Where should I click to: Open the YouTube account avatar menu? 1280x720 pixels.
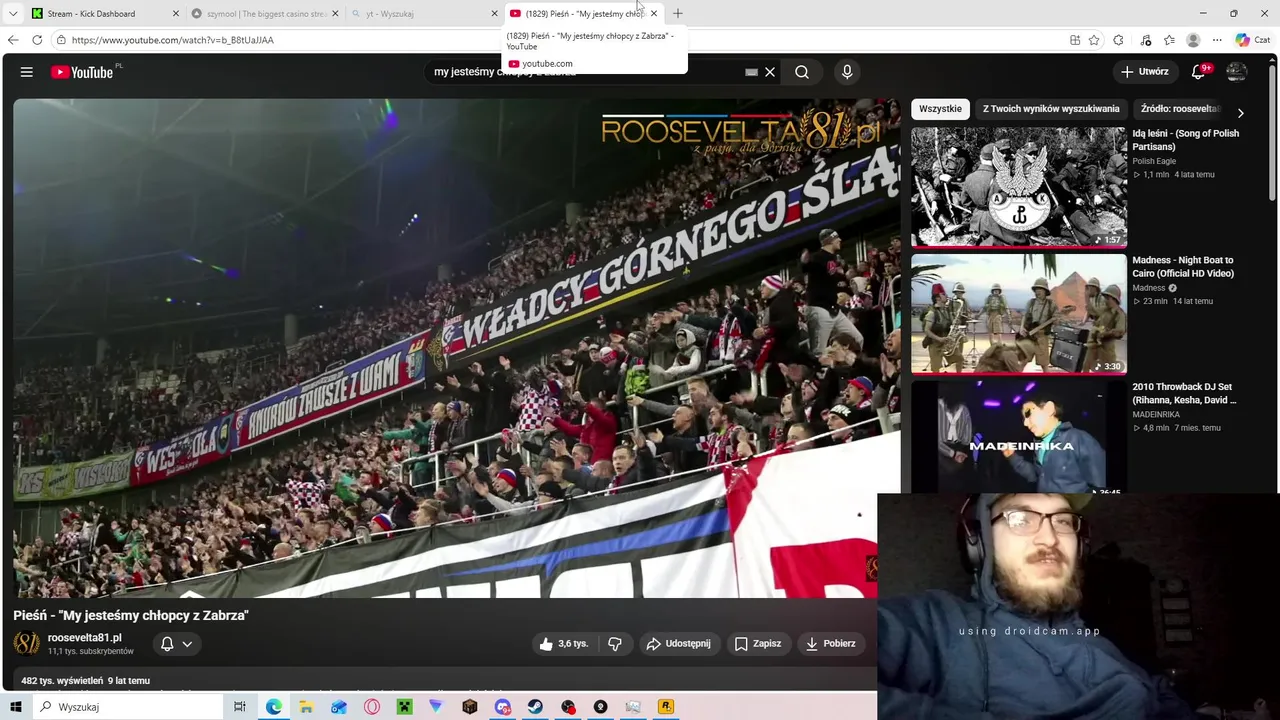(1237, 72)
